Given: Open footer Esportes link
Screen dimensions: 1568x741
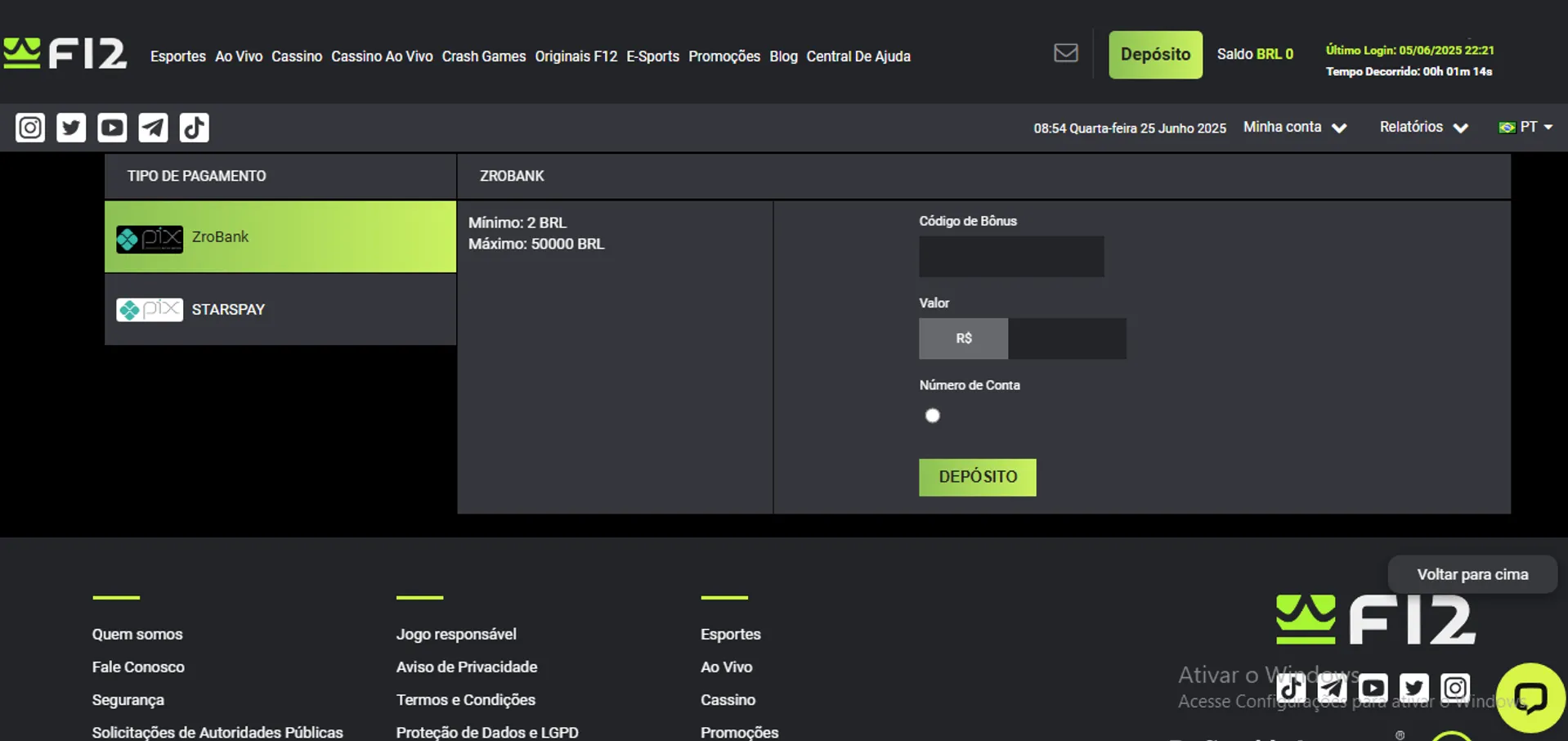Looking at the screenshot, I should point(731,635).
